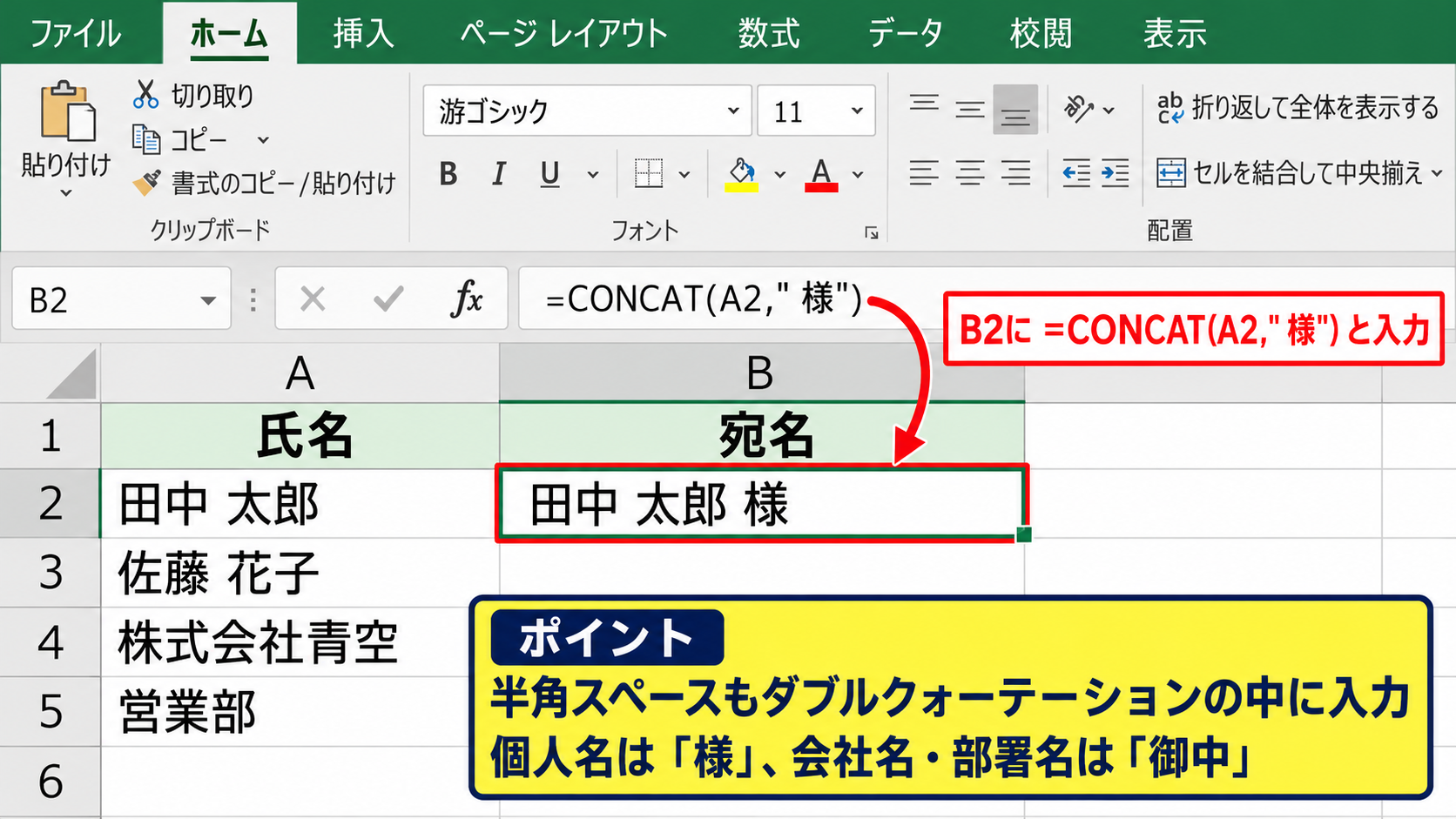Align text right icon
This screenshot has width=1456, height=819.
[x=1015, y=173]
